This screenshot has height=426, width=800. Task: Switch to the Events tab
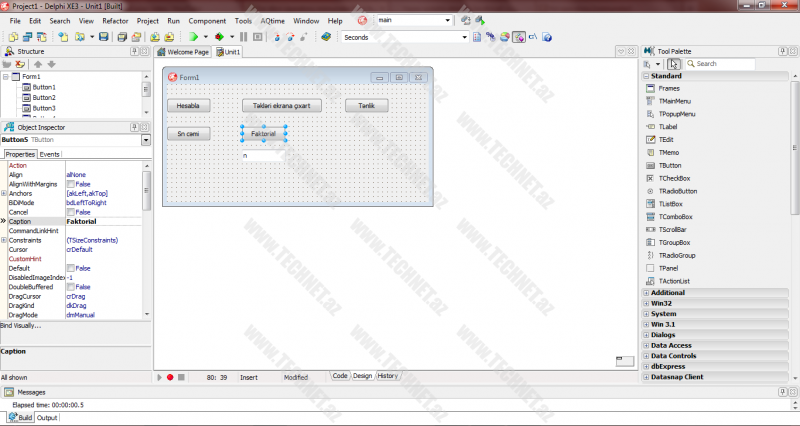click(x=49, y=154)
